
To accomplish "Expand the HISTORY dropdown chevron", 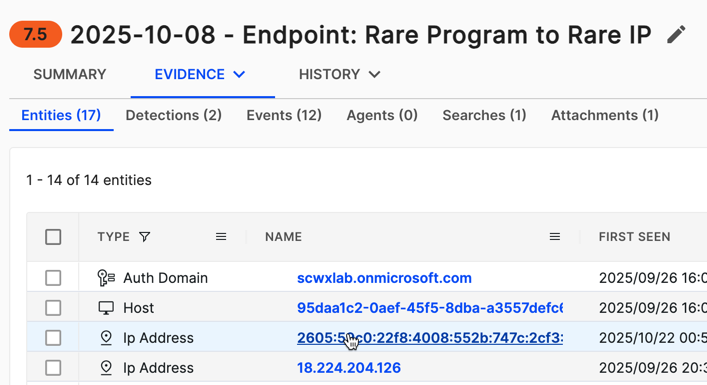I will [375, 74].
